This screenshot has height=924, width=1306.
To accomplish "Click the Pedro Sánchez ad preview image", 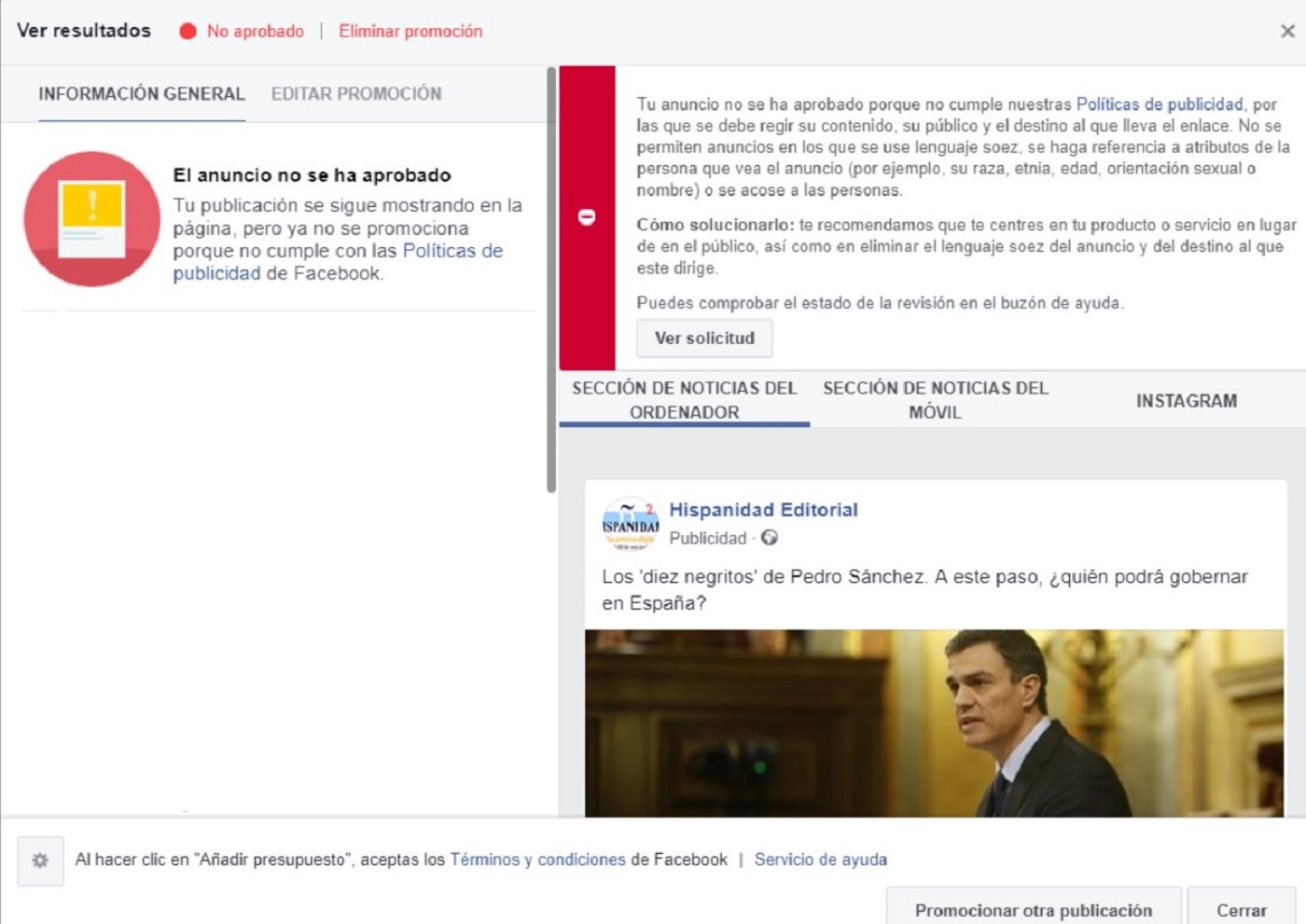I will [934, 723].
